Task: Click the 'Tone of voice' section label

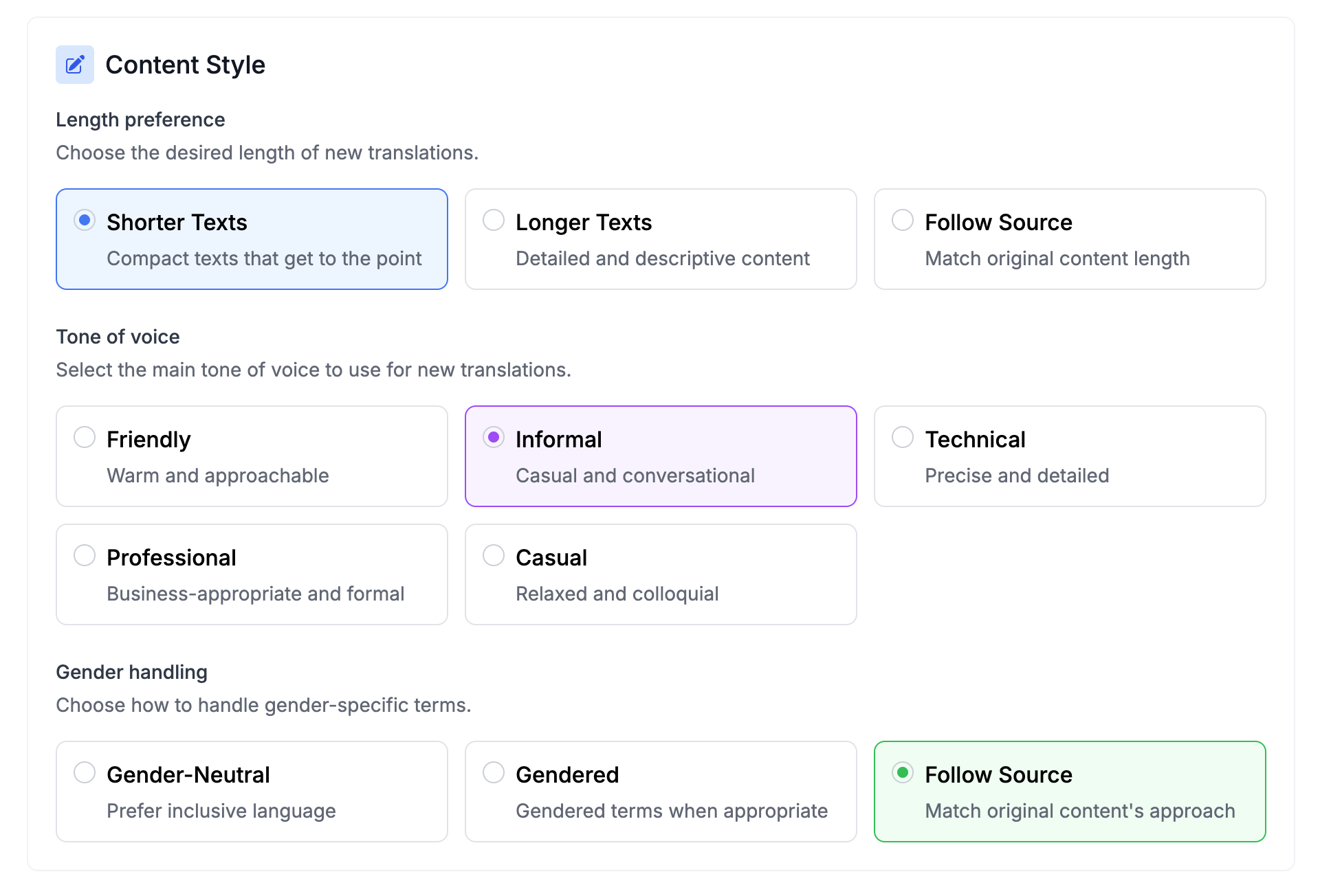Action: 118,337
